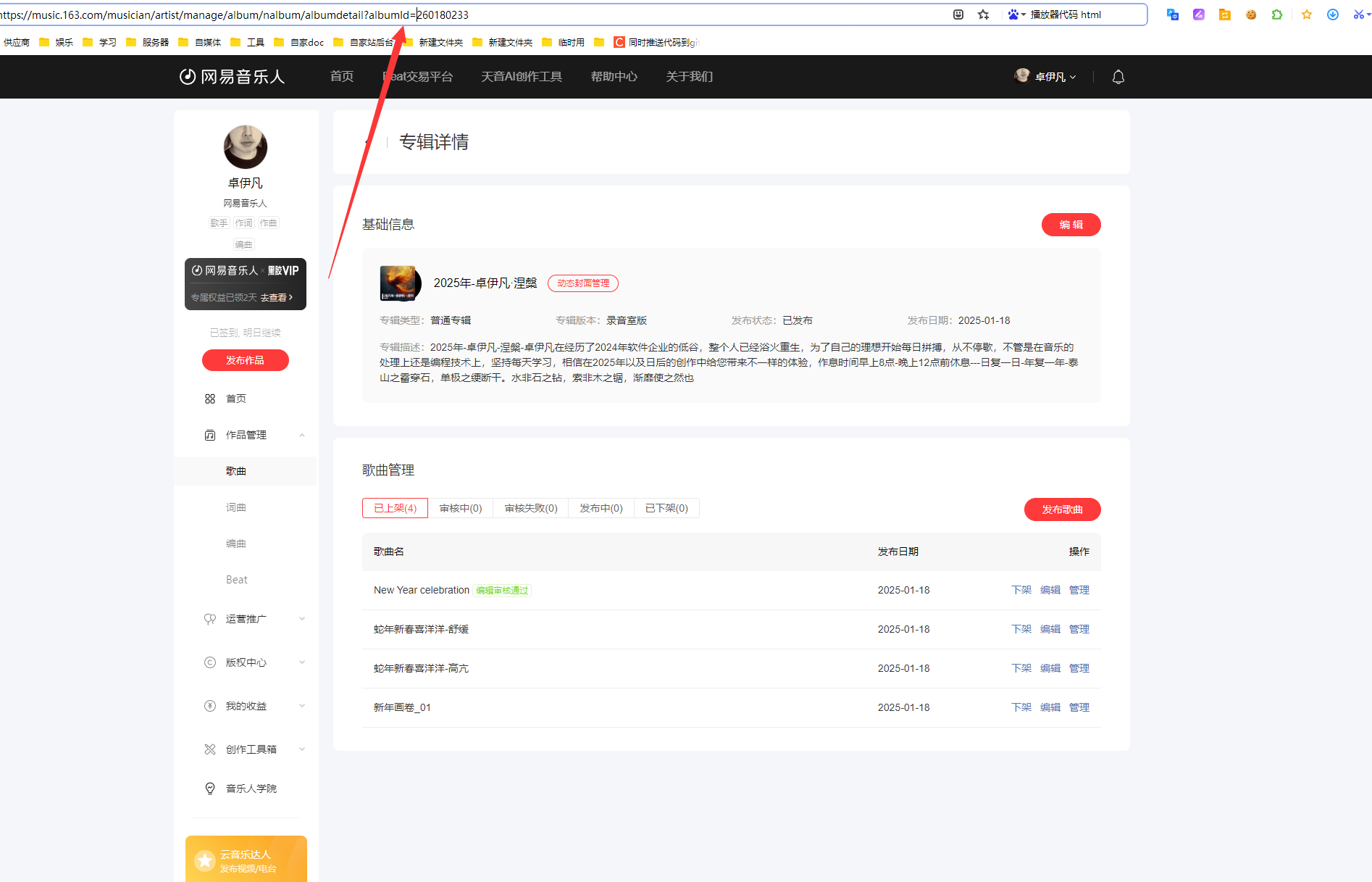Switch to the 审核中(0) tab

click(x=461, y=508)
